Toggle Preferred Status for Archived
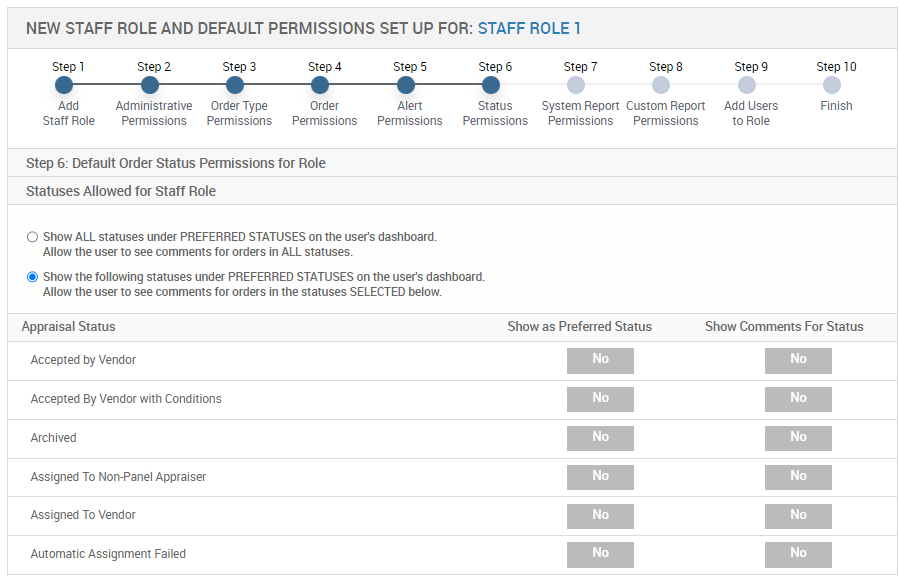 [x=600, y=438]
